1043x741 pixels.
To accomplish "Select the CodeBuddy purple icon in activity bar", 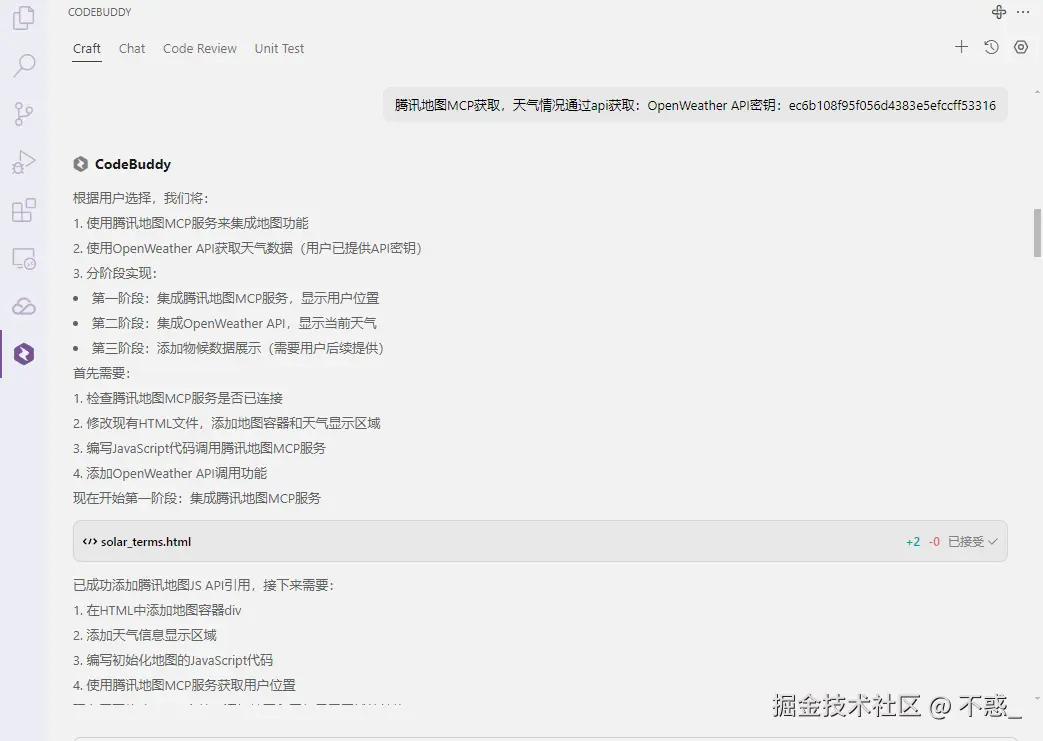I will pos(24,354).
